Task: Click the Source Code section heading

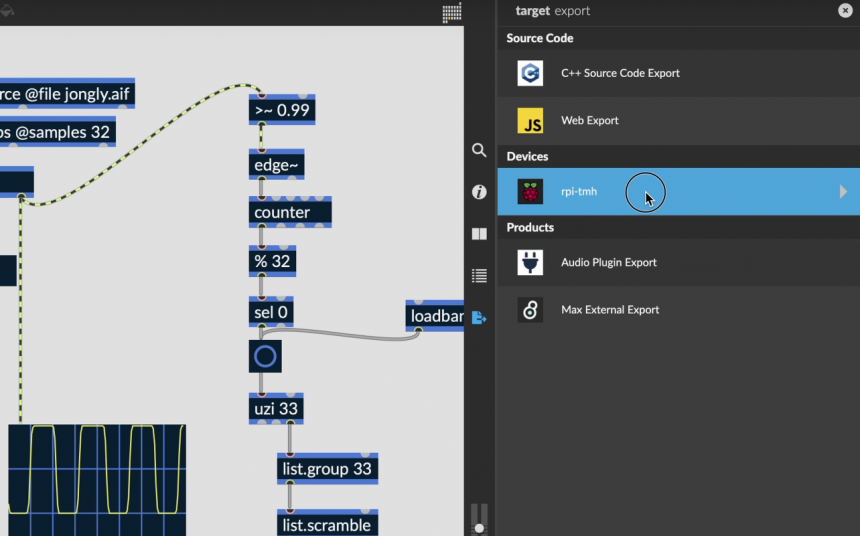Action: [540, 38]
